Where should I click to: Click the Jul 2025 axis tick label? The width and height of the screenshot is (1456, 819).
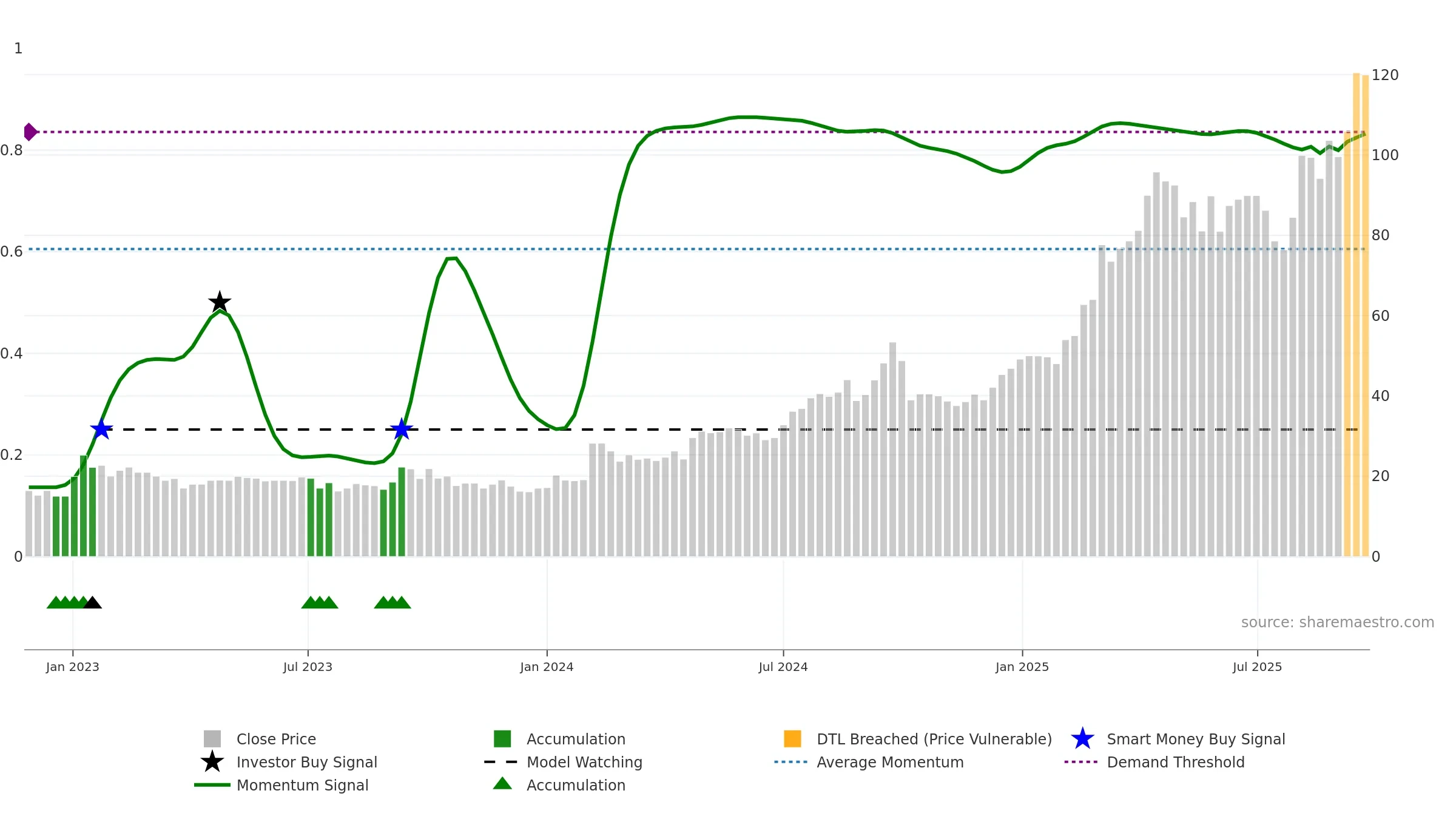click(1257, 667)
